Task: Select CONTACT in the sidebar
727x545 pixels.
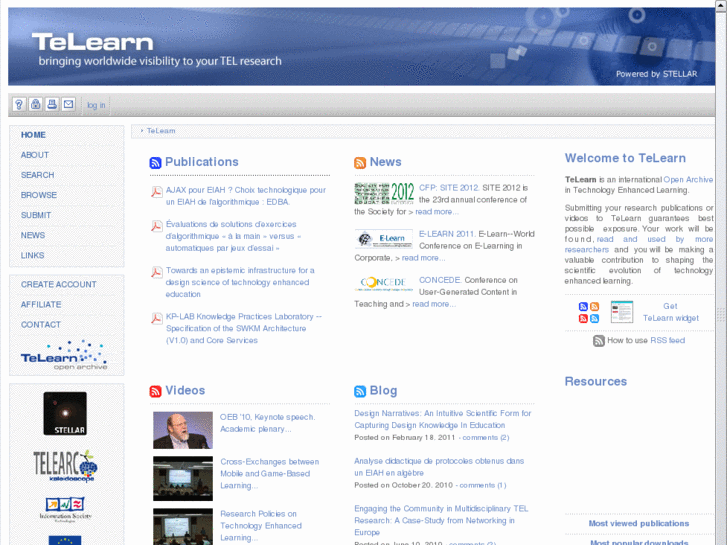Action: click(x=41, y=325)
